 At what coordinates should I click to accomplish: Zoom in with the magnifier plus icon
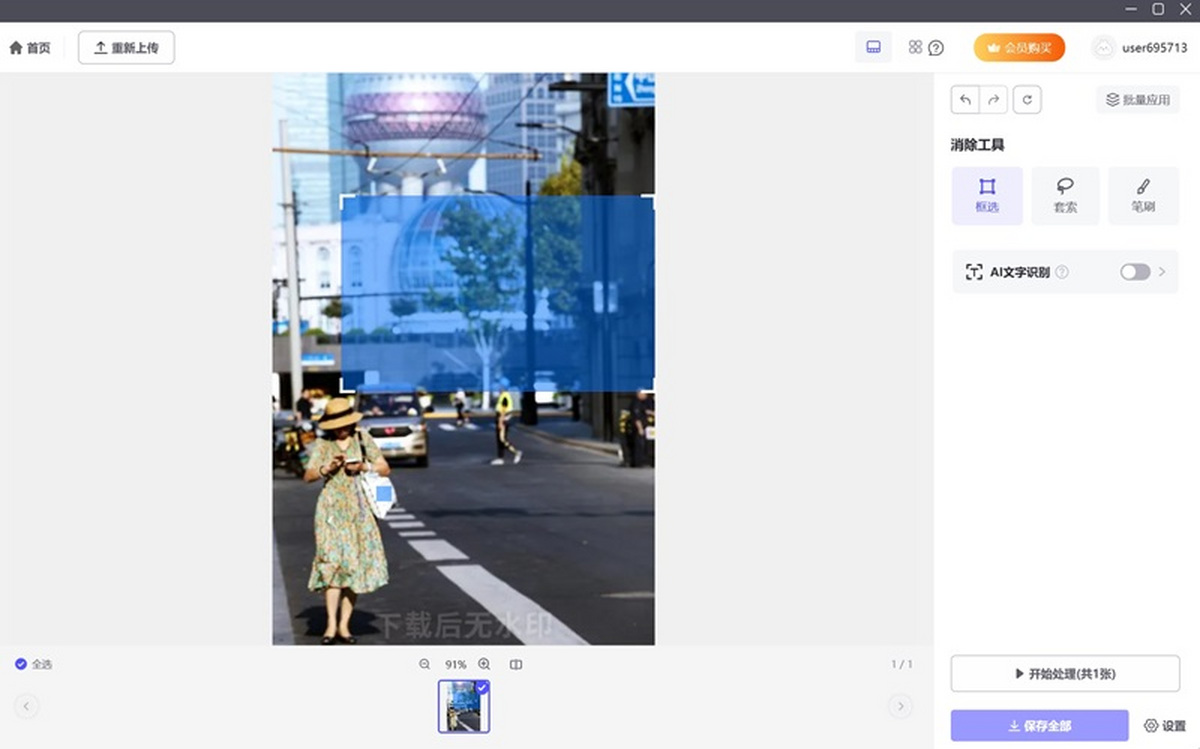click(485, 664)
